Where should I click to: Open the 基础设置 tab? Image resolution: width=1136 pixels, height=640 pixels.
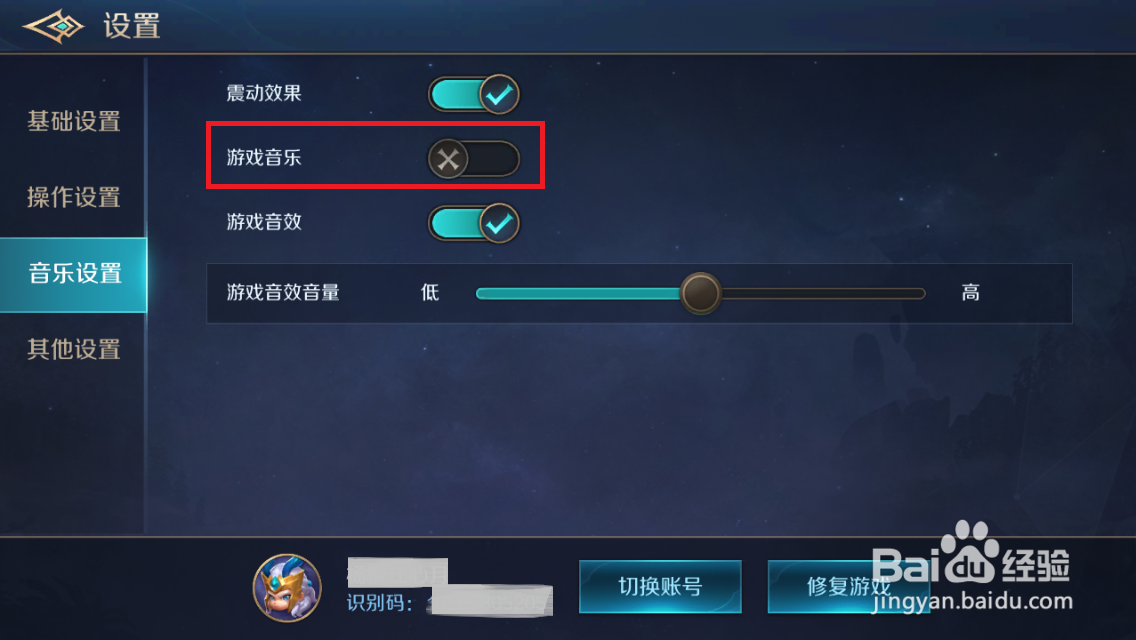[73, 121]
